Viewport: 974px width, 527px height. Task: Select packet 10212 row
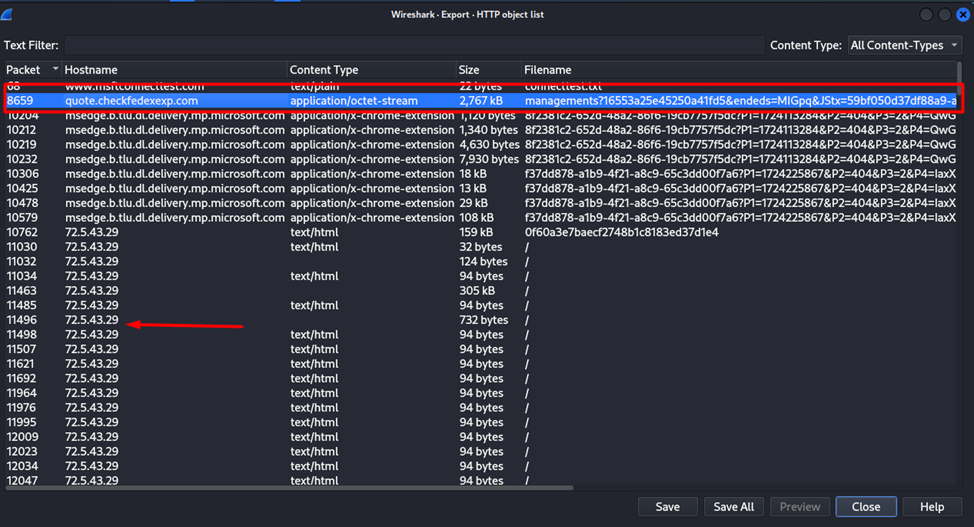pos(481,130)
